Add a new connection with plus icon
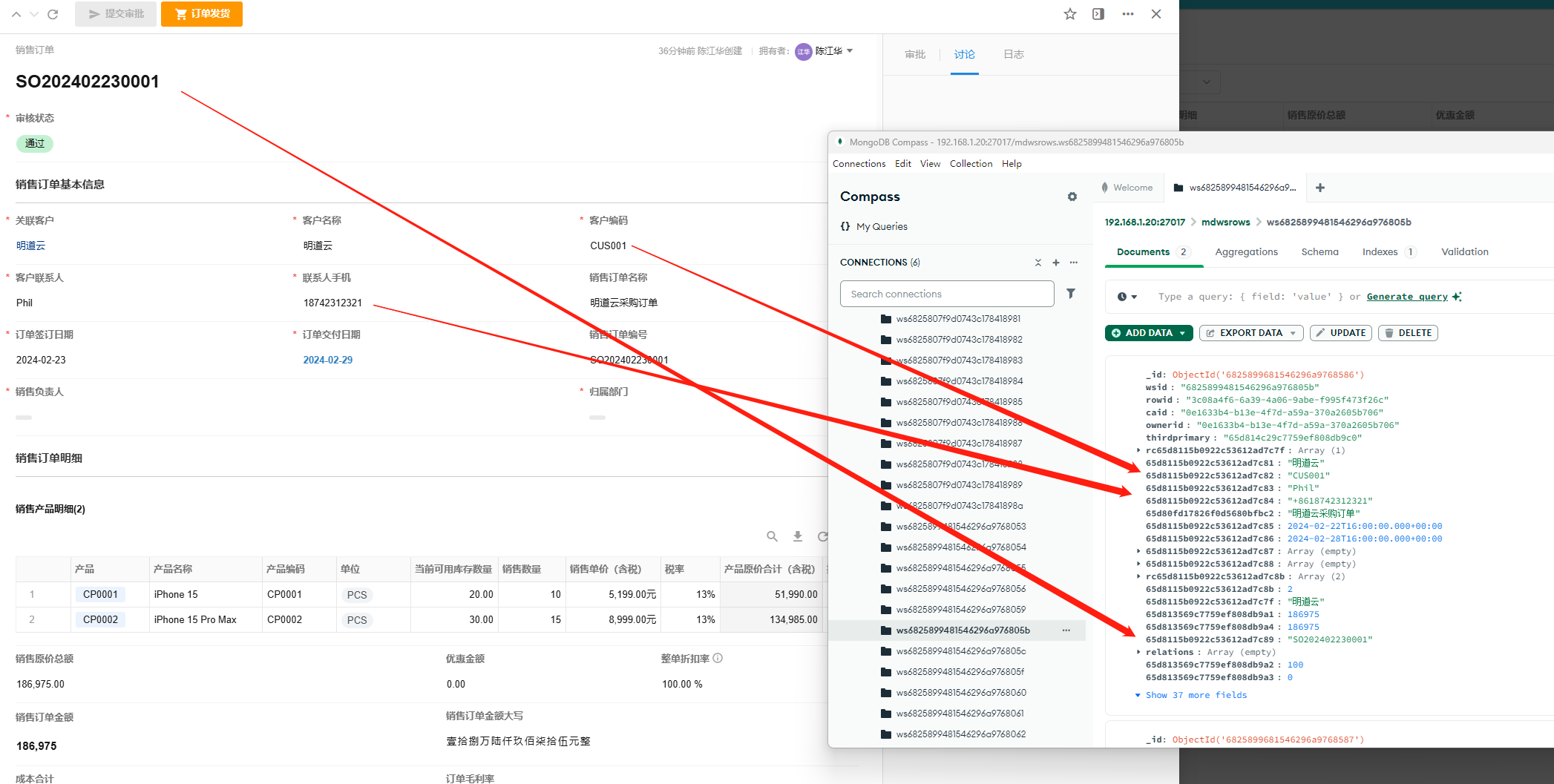This screenshot has width=1554, height=784. (1055, 263)
